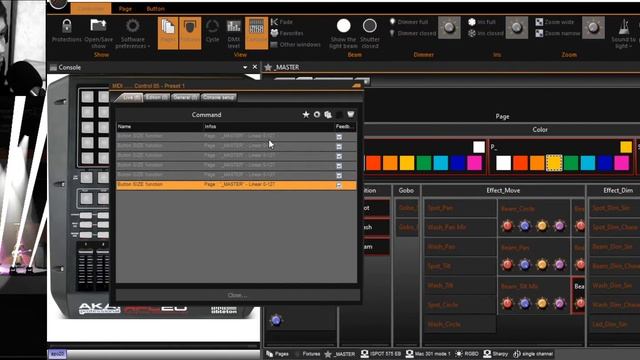
Task: Set Iris closed in ribbon
Action: tap(485, 33)
